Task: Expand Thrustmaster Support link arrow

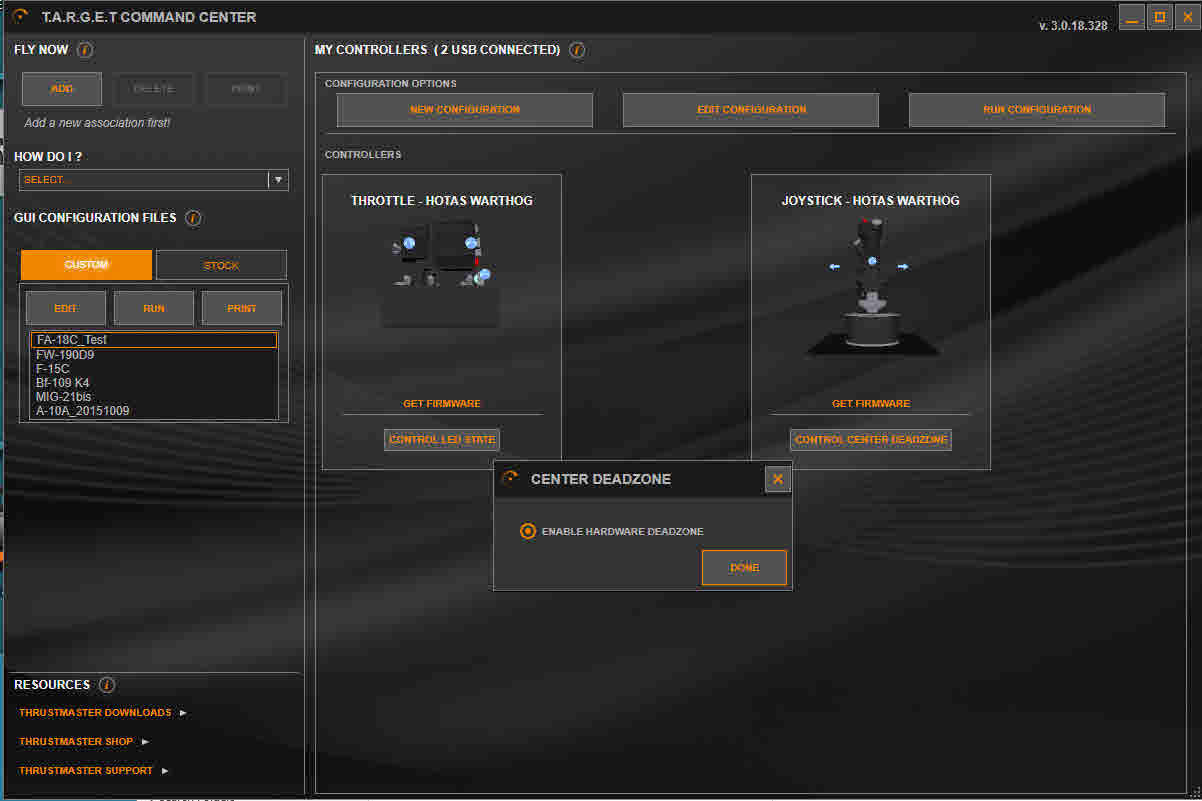Action: coord(165,771)
